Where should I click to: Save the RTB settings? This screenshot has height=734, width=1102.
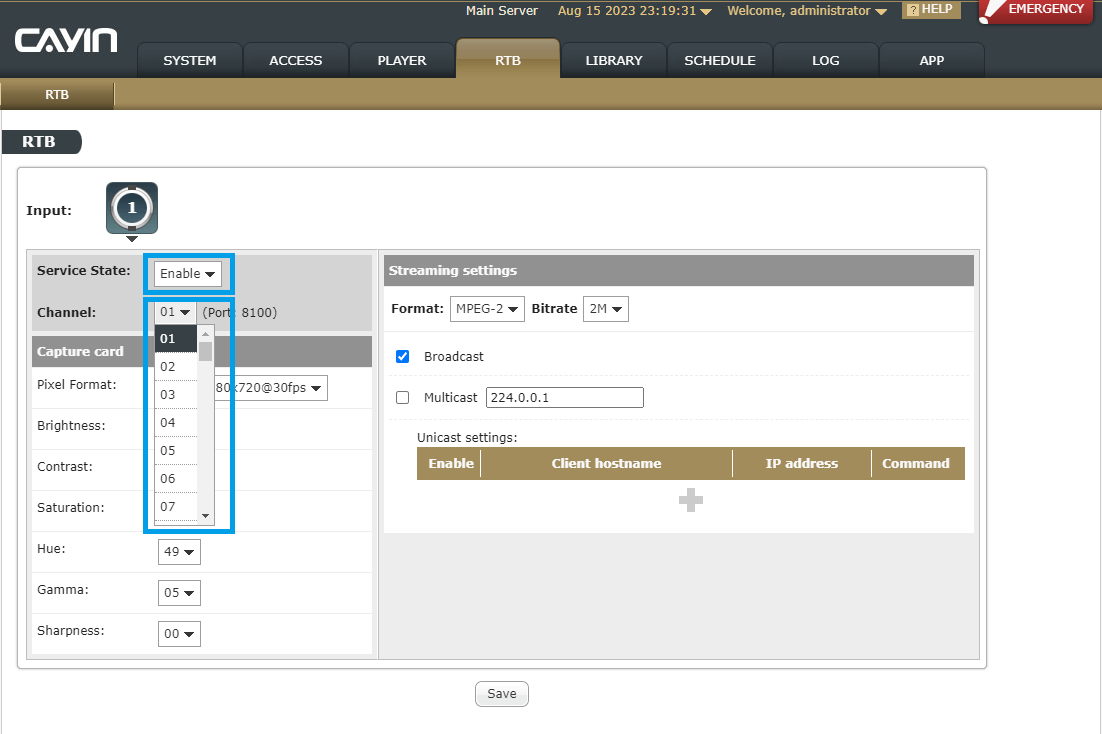(x=502, y=694)
